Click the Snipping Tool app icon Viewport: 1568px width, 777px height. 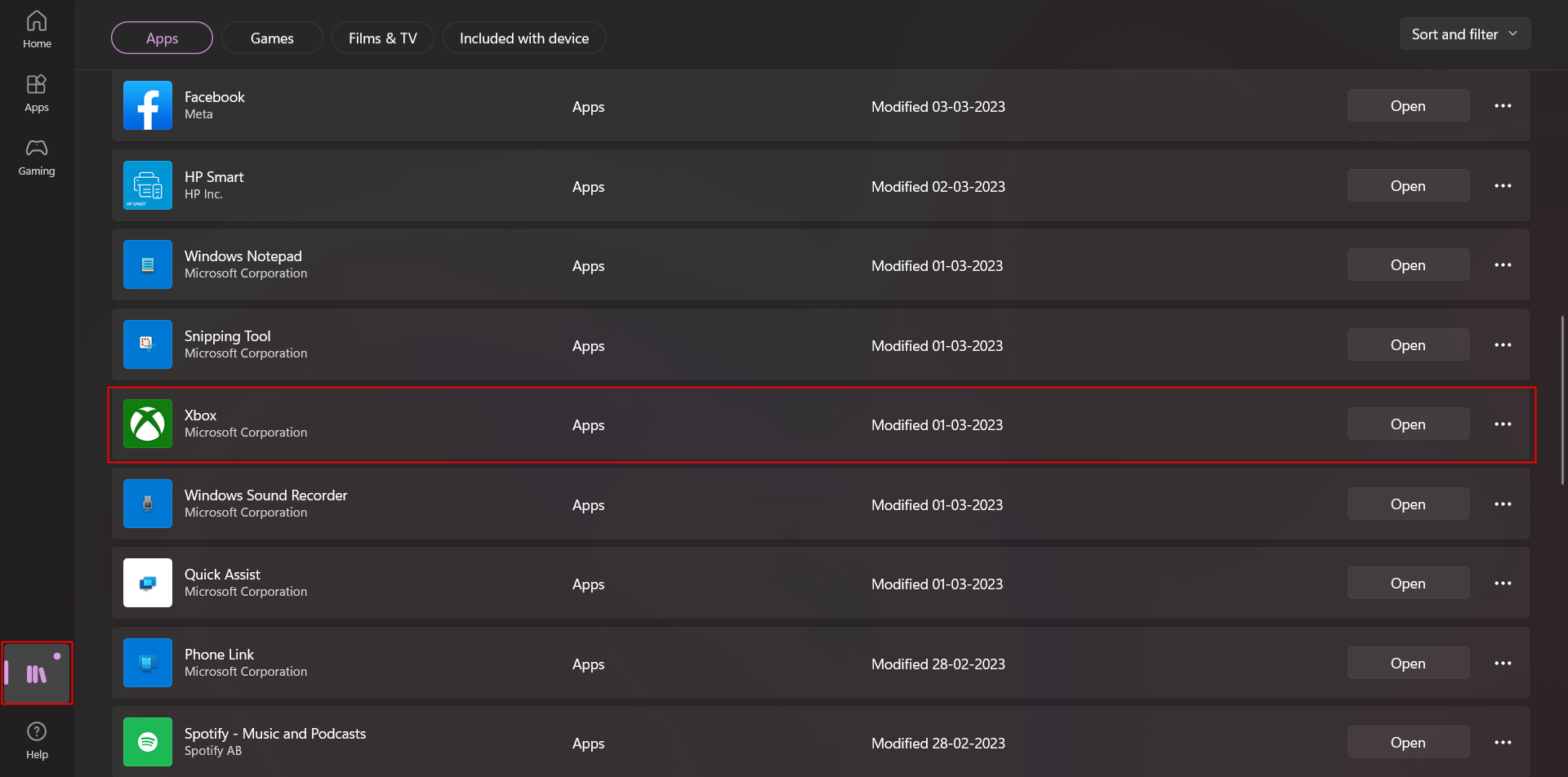148,344
